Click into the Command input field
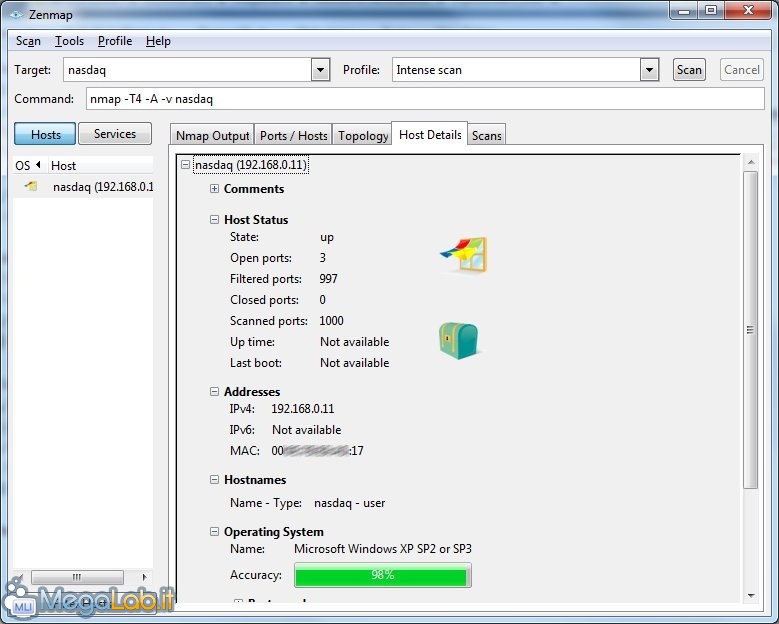This screenshot has height=624, width=779. click(425, 99)
